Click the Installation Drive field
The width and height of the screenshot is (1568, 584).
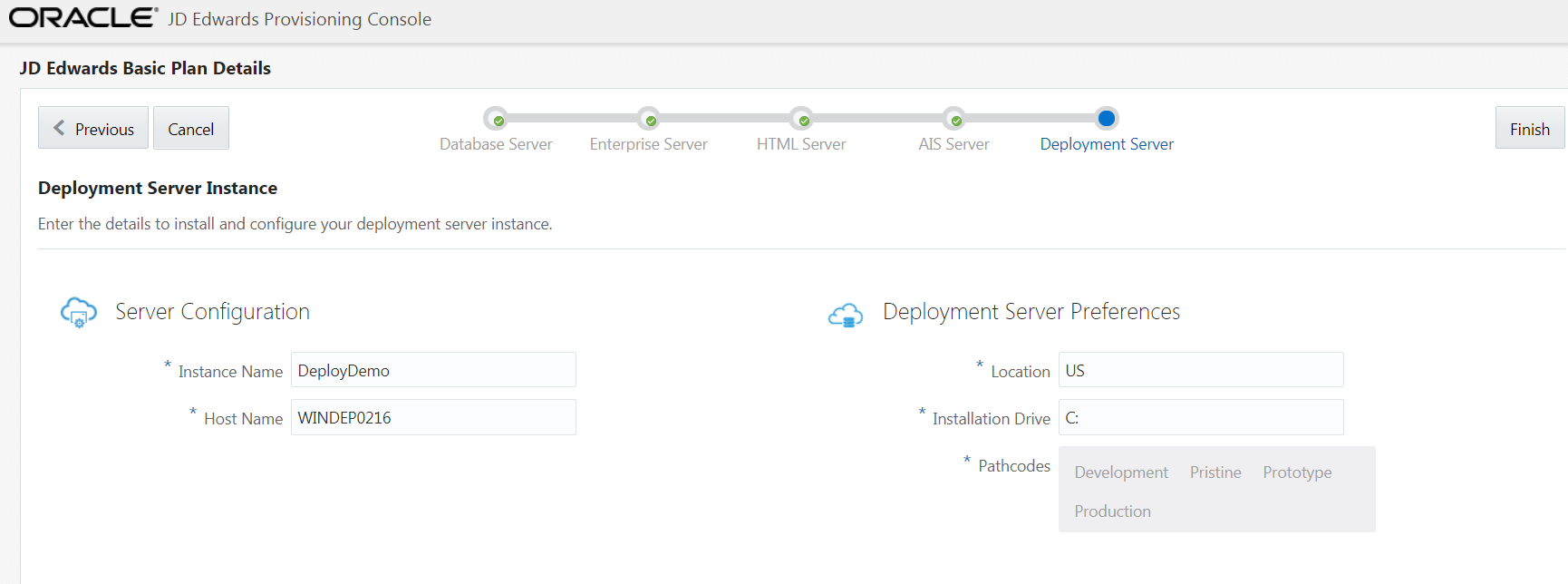pos(1201,417)
